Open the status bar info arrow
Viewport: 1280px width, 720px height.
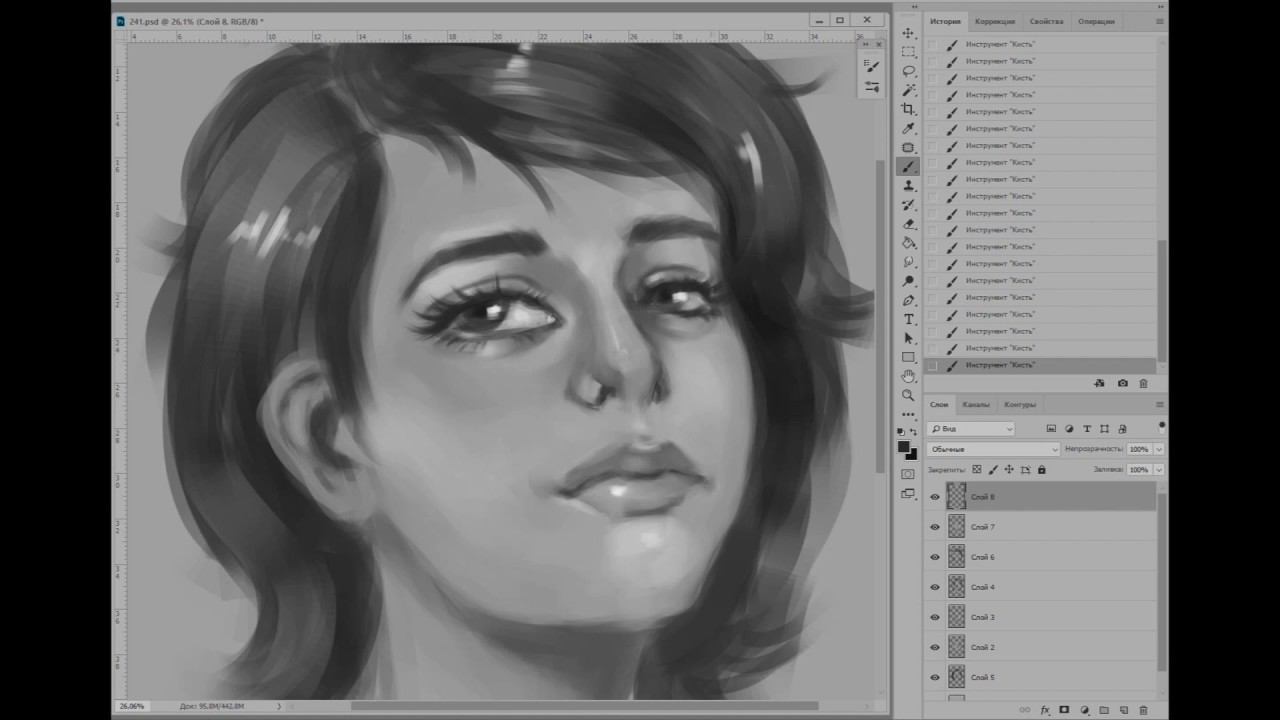point(279,706)
